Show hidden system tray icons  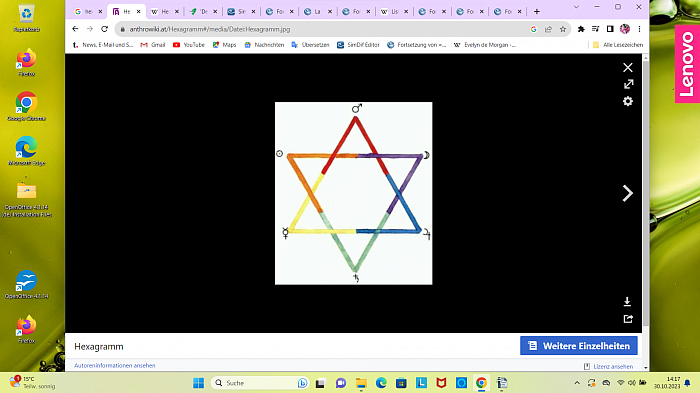pyautogui.click(x=577, y=383)
